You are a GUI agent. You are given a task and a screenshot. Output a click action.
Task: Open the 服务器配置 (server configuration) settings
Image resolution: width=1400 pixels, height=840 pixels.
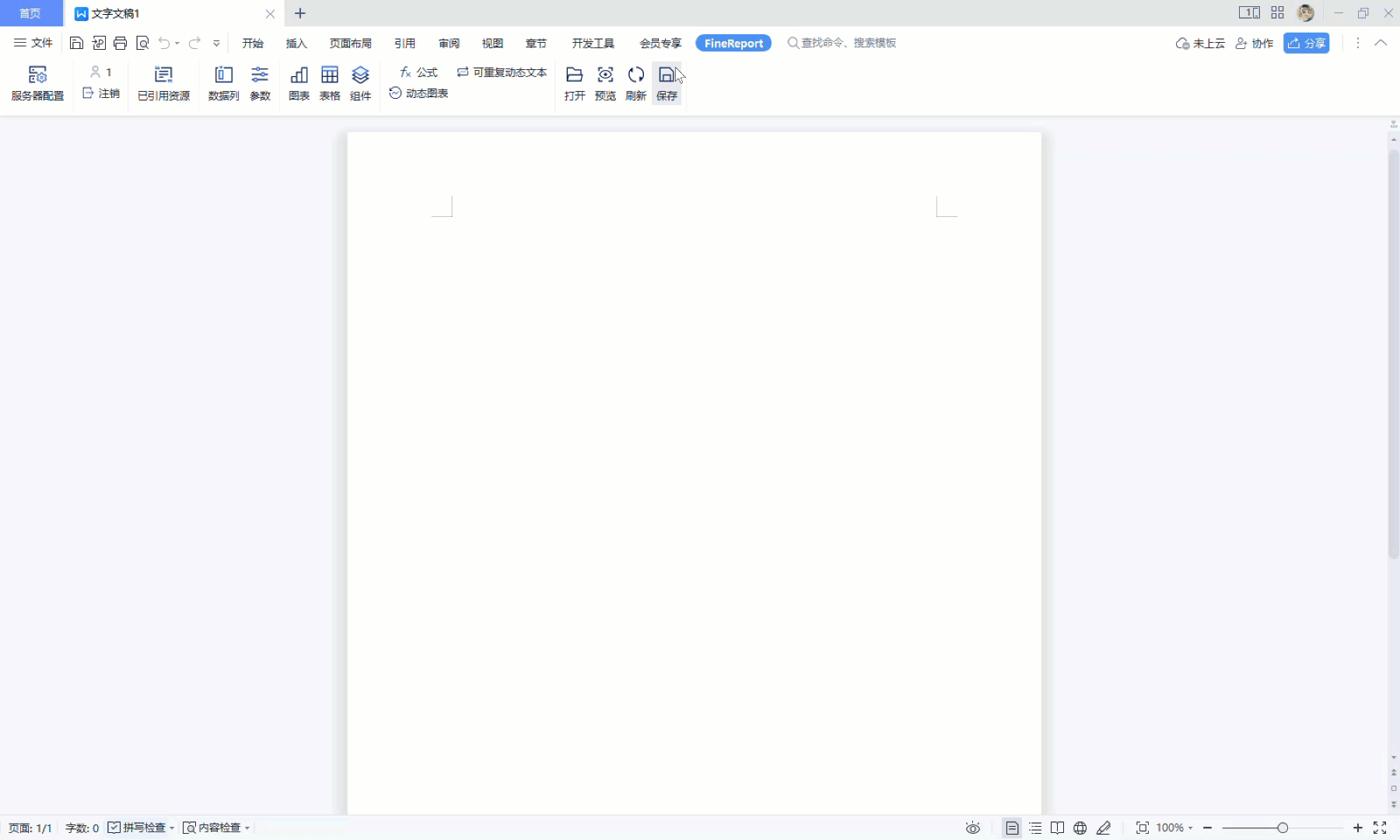pos(37,82)
